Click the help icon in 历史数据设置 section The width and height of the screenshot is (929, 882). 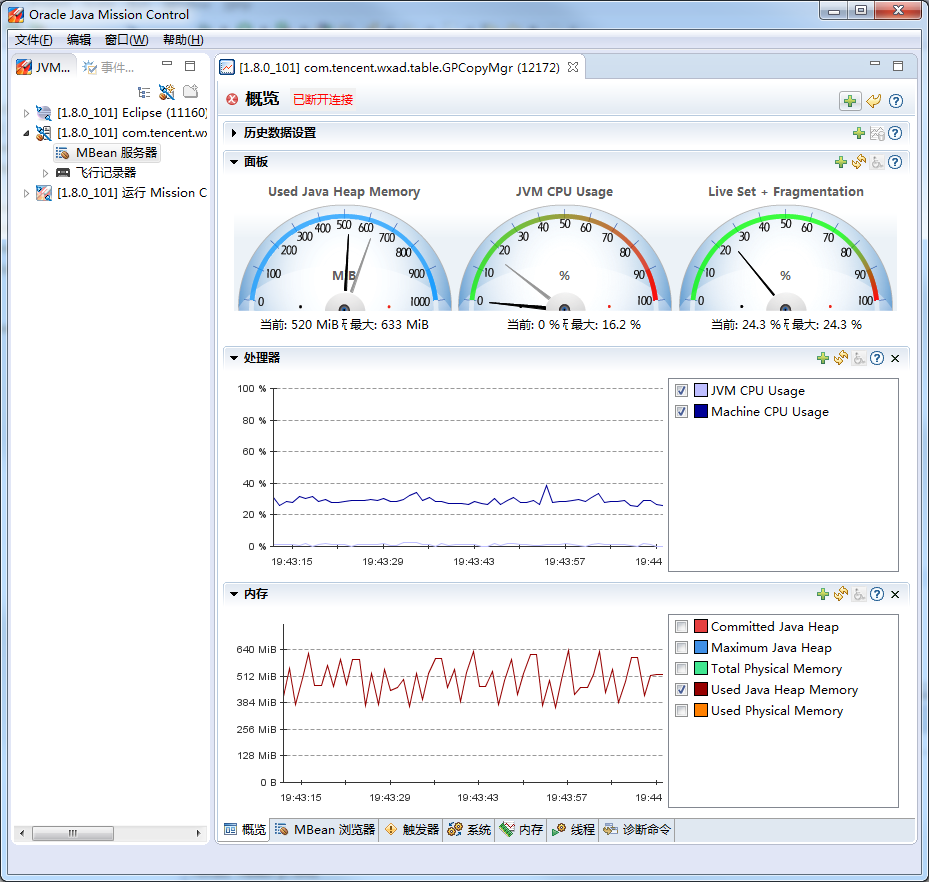click(895, 133)
